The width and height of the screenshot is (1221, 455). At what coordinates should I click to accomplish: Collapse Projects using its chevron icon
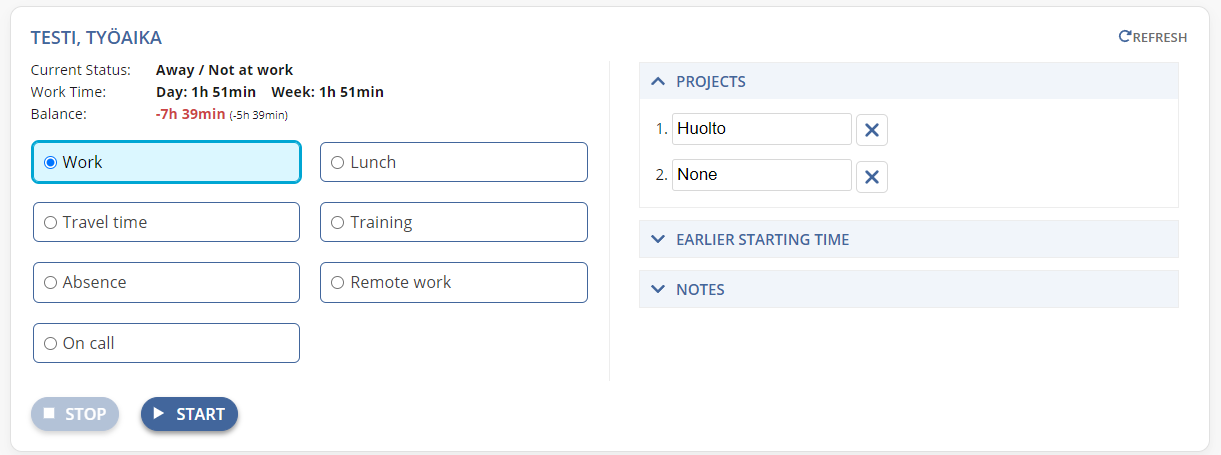(657, 81)
